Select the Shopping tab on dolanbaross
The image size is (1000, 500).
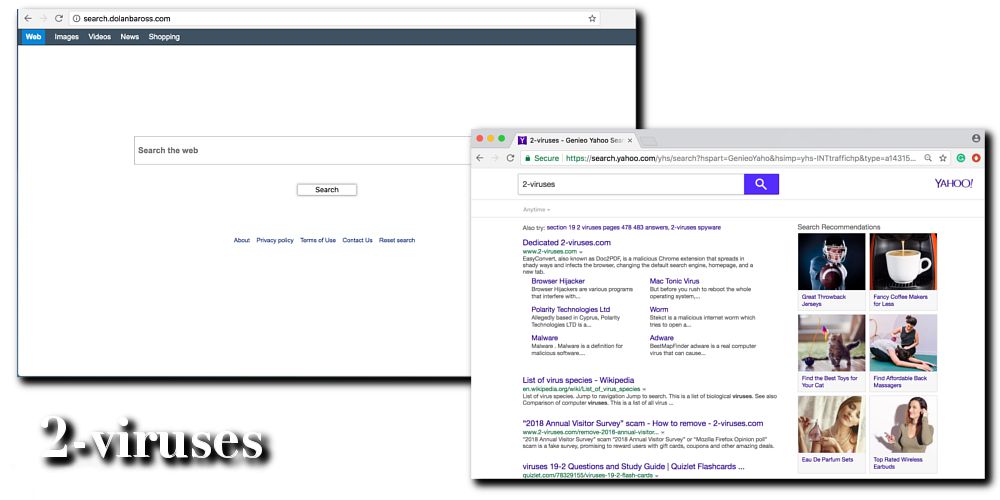(x=164, y=37)
